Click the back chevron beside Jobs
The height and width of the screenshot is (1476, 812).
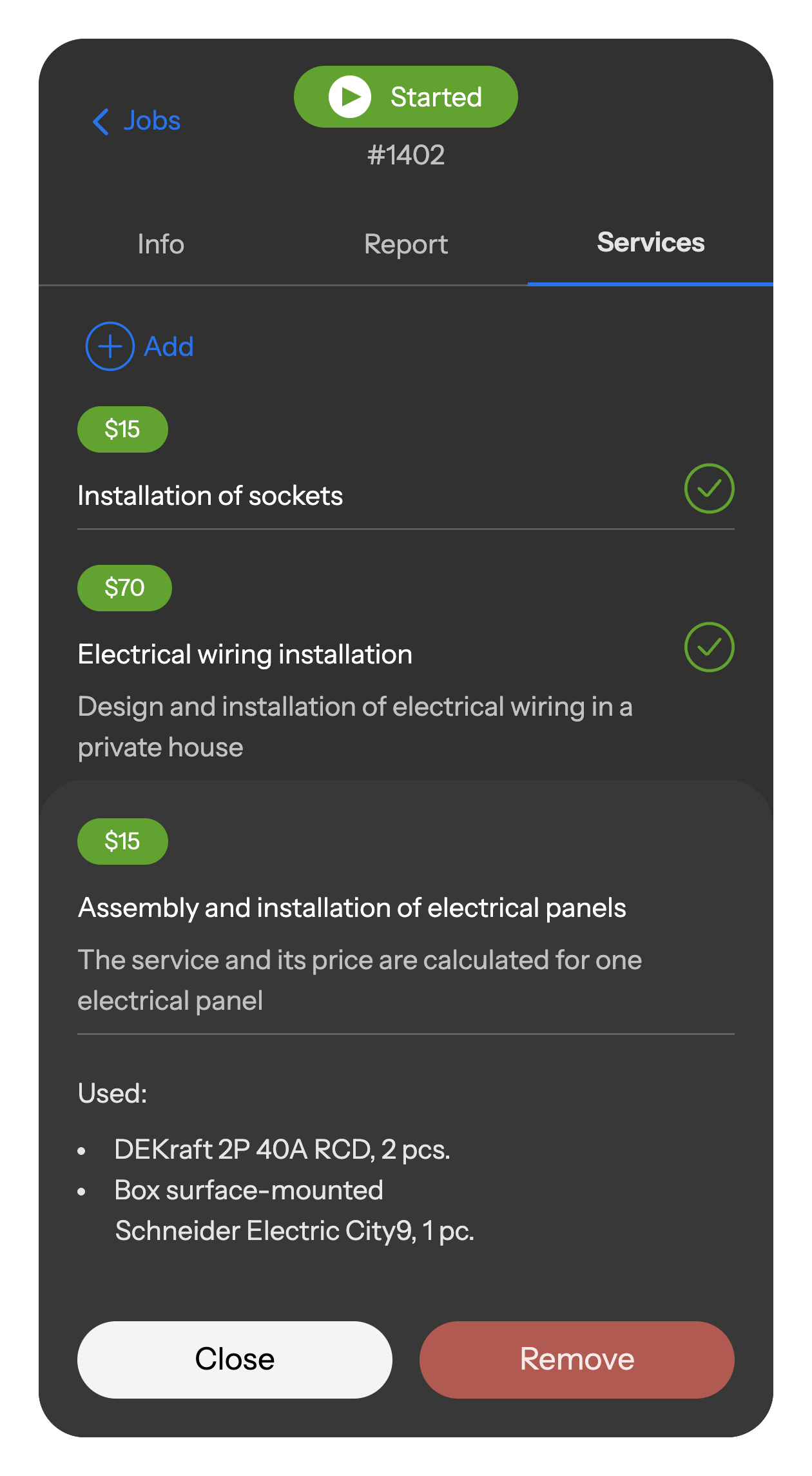tap(101, 121)
